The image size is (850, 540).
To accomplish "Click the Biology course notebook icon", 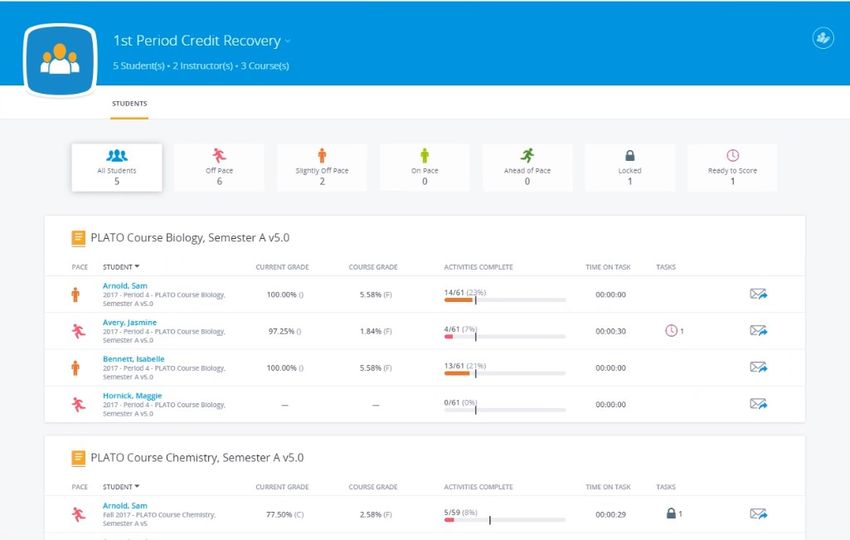I will click(x=78, y=238).
